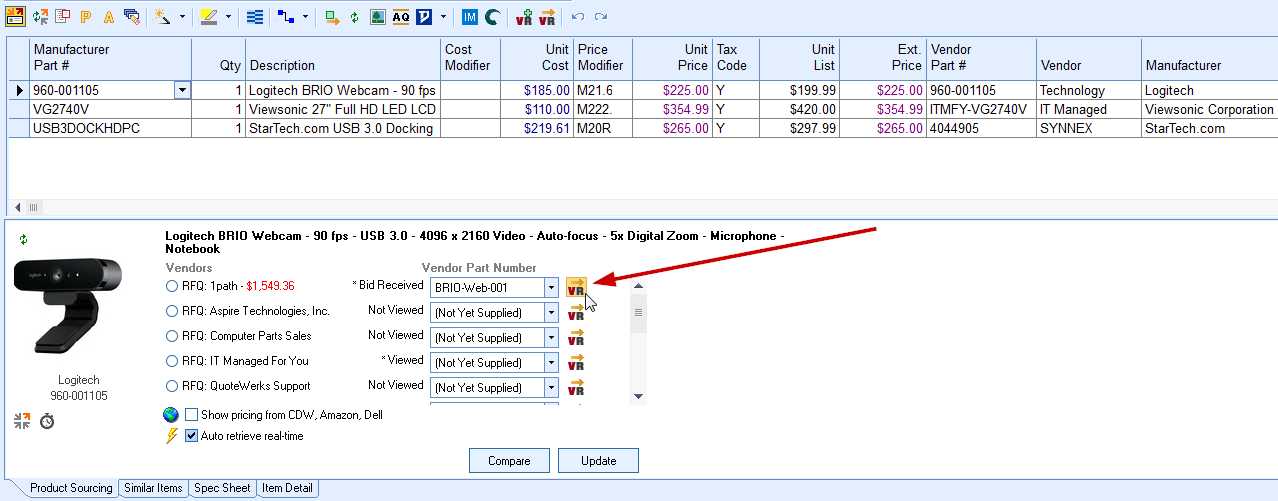Click the VR icon for Computer Parts Sales

(576, 338)
